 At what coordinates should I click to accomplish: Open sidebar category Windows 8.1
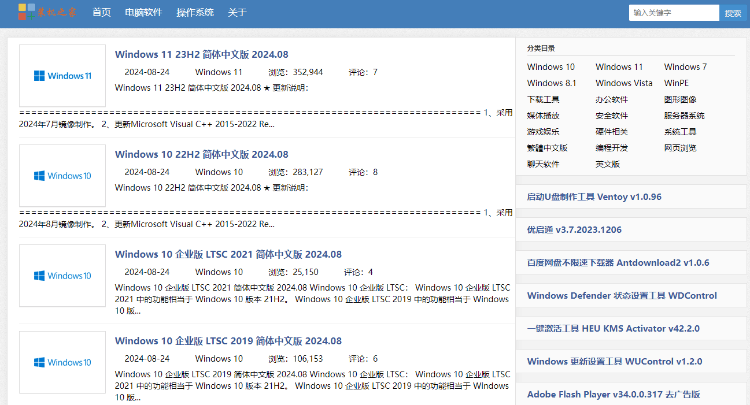(551, 83)
